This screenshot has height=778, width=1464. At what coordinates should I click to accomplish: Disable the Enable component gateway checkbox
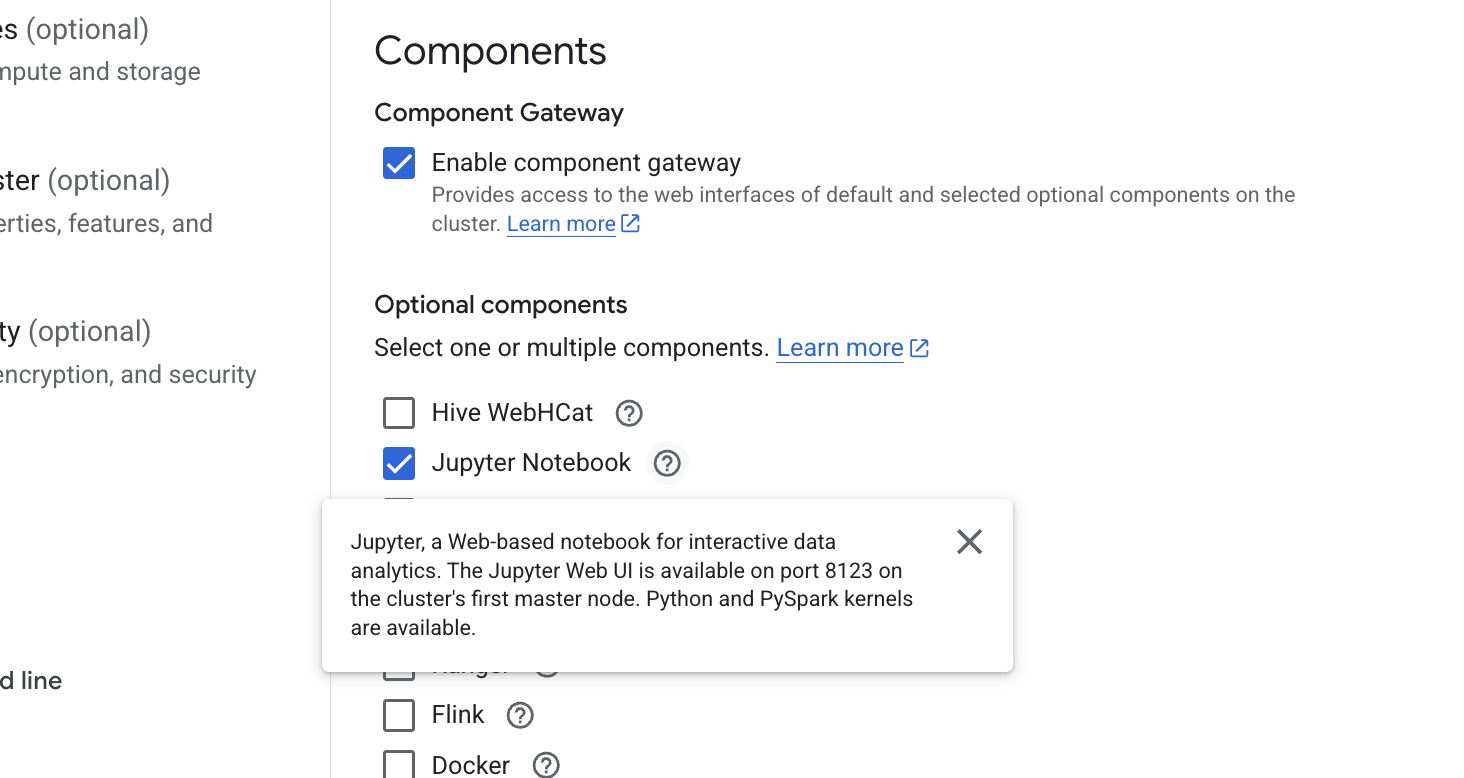[x=398, y=162]
